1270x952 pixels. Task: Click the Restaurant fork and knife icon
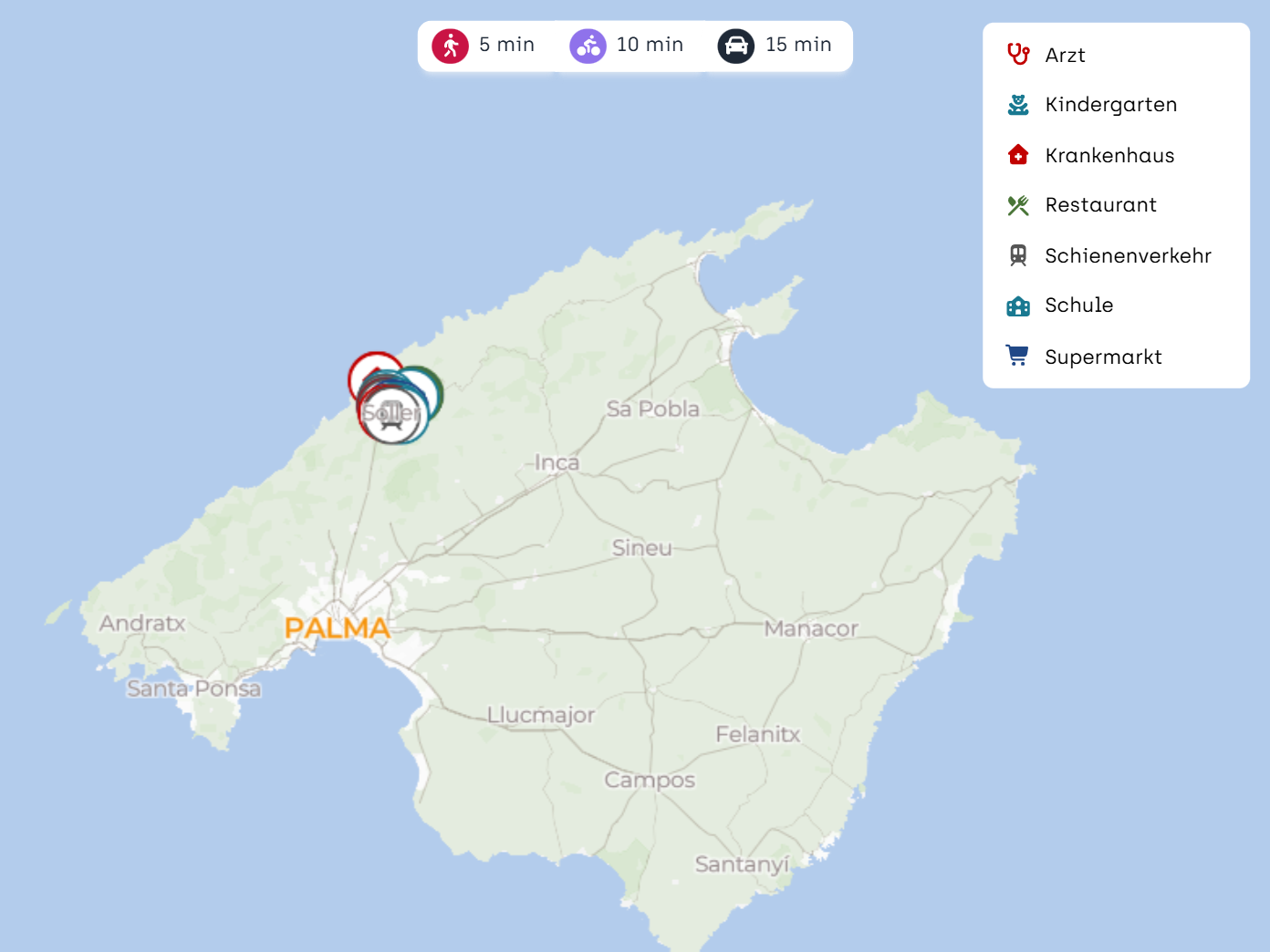[x=1018, y=205]
